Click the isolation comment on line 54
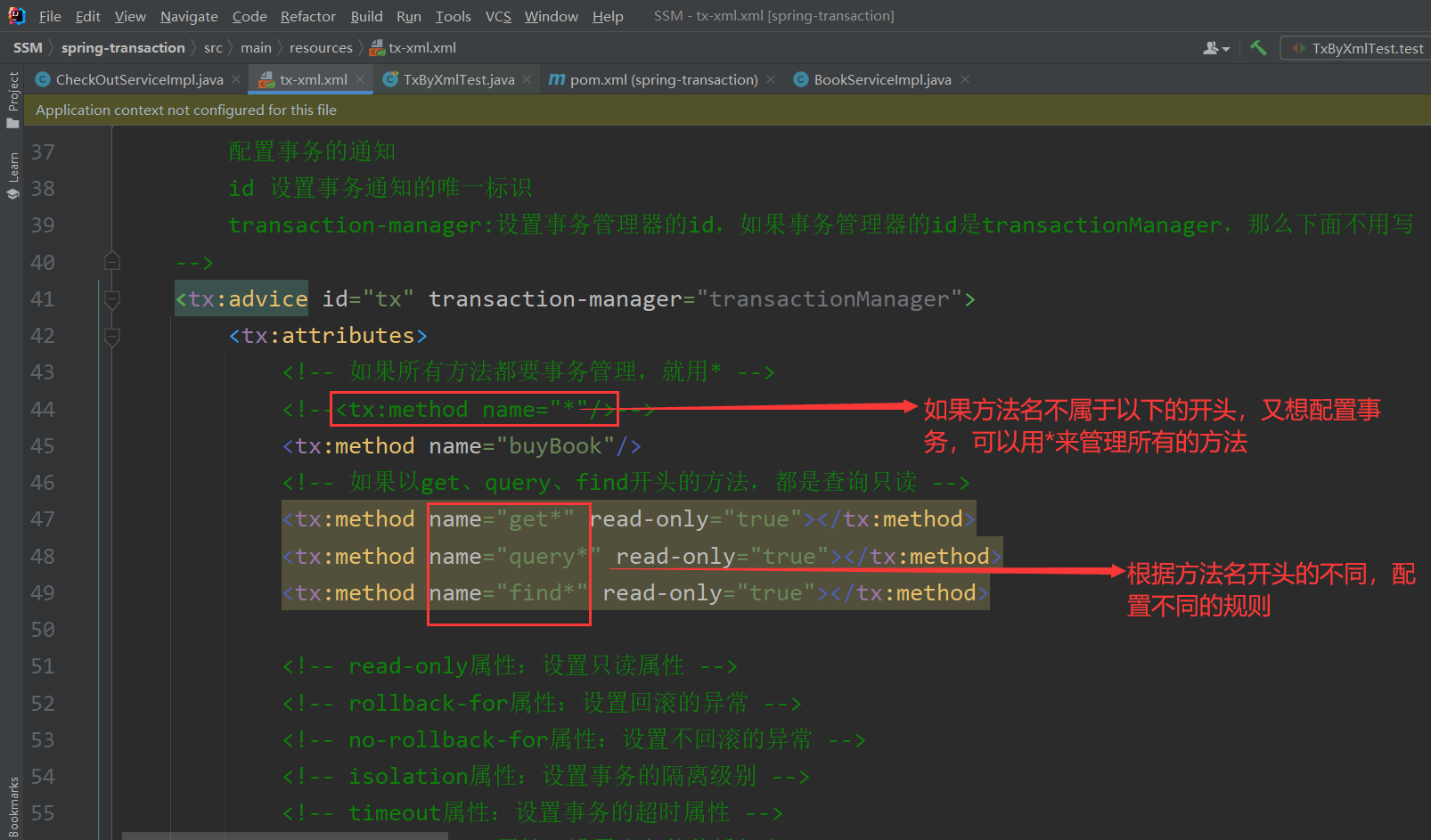The width and height of the screenshot is (1431, 840). coord(545,777)
